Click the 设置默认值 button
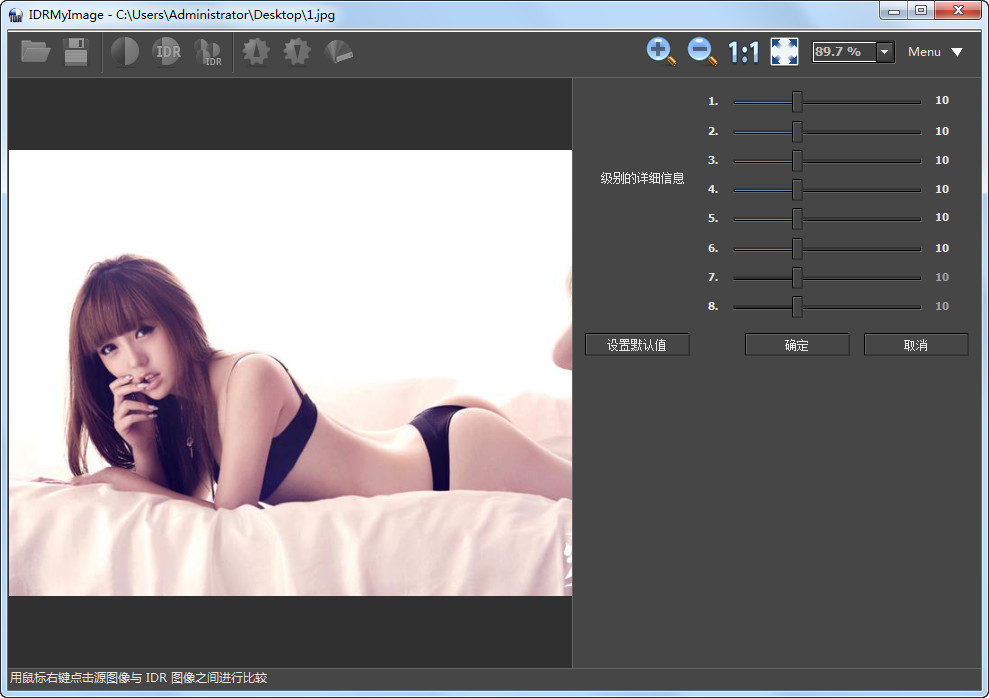 pos(637,345)
